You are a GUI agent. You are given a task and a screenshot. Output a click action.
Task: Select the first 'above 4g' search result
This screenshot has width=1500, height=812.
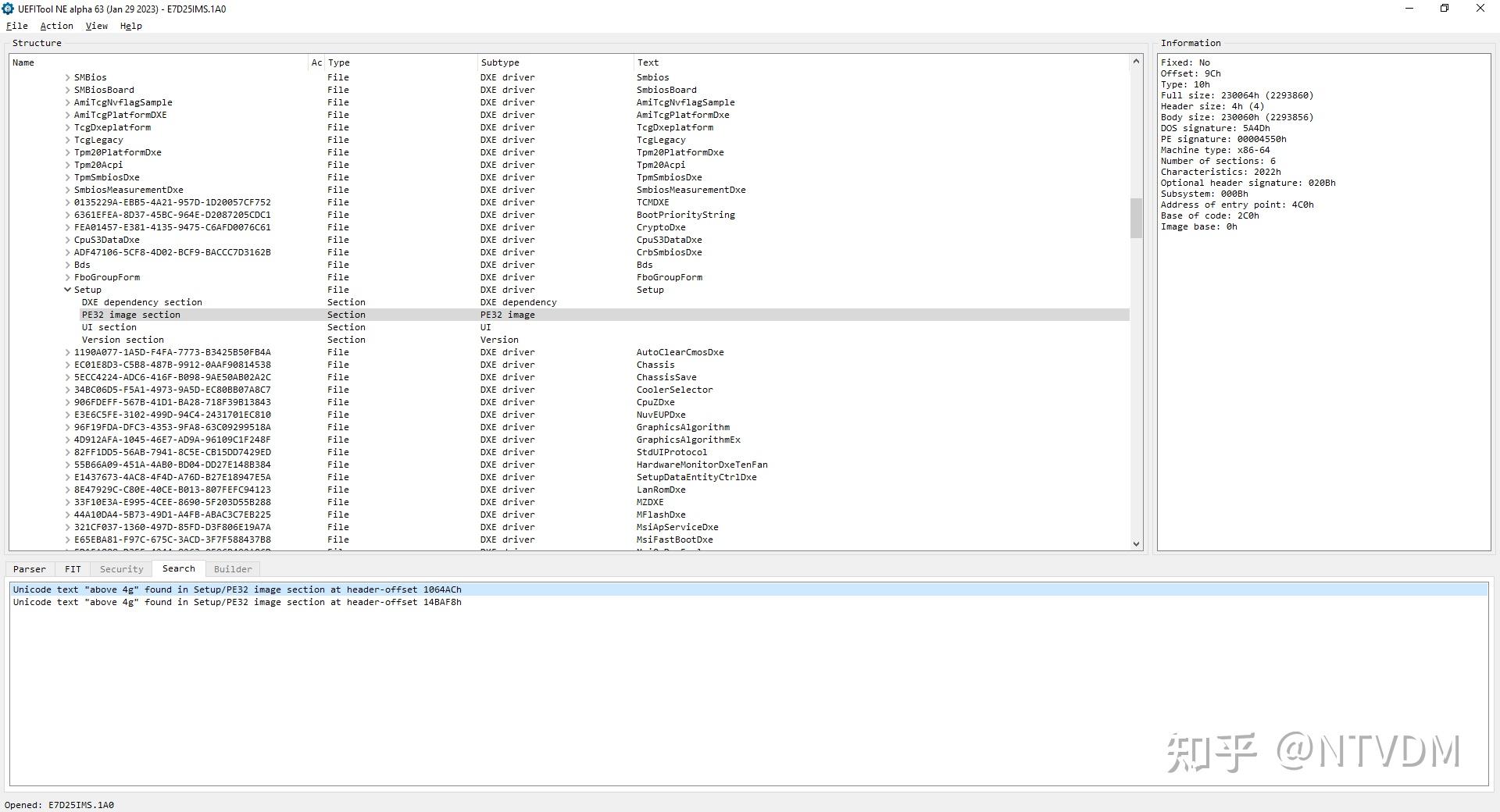pyautogui.click(x=237, y=589)
